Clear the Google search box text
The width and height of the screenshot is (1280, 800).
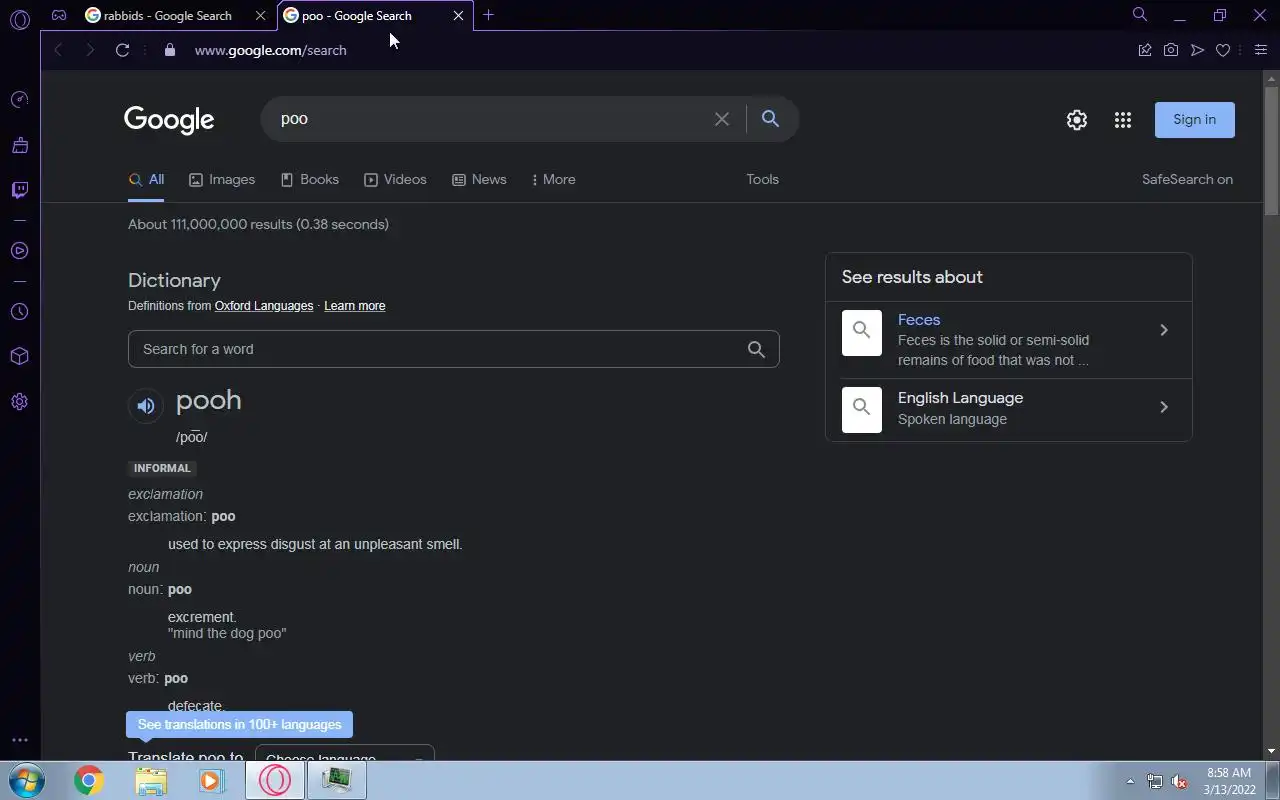tap(722, 119)
